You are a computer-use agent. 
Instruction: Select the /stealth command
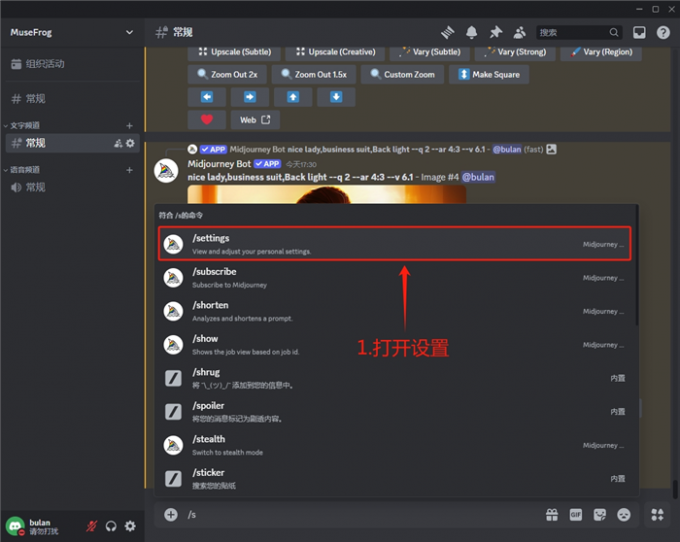(395, 445)
